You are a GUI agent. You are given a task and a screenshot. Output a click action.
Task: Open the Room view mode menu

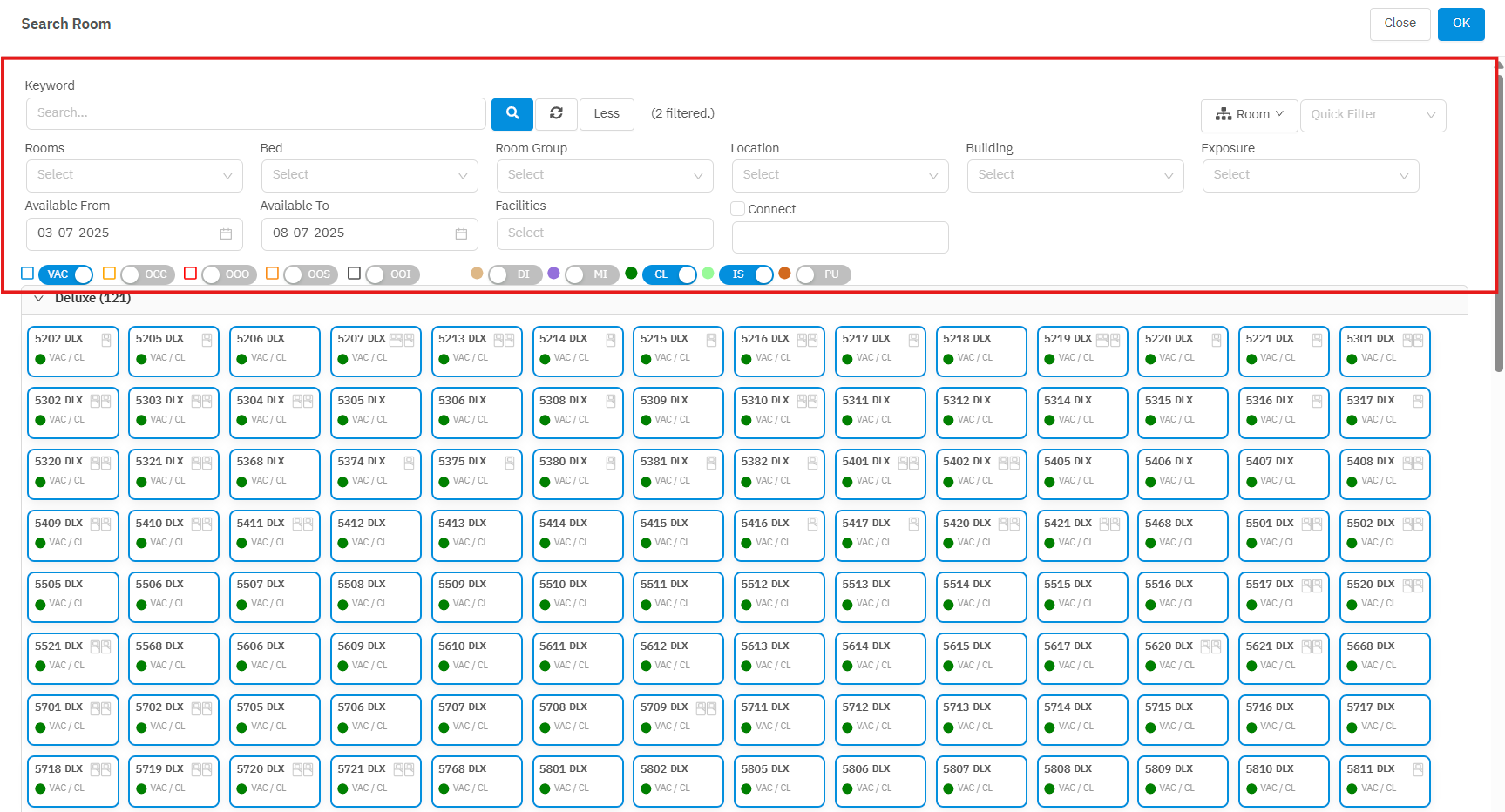(x=1249, y=115)
